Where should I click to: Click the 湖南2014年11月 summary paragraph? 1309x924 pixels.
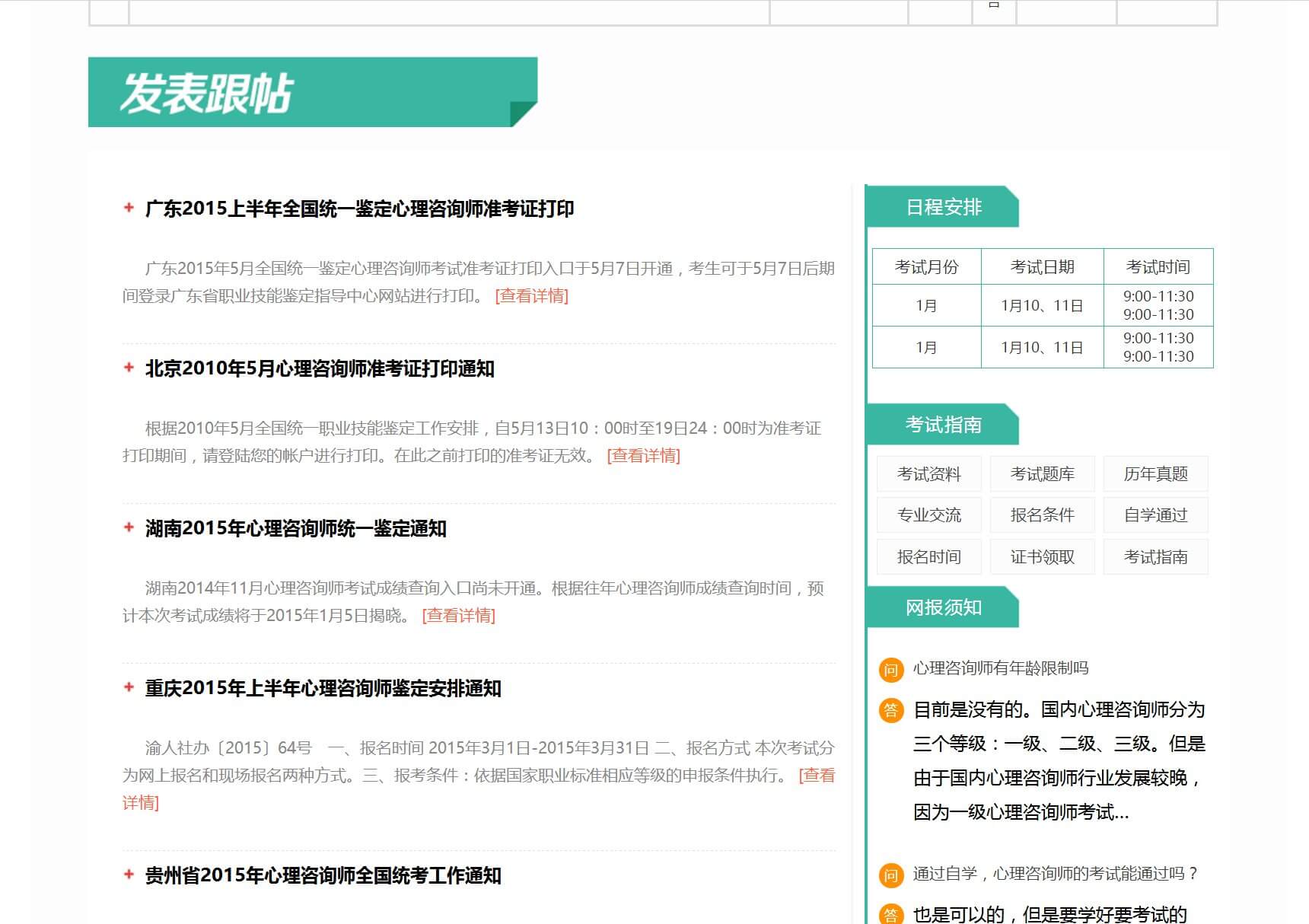pyautogui.click(x=473, y=601)
